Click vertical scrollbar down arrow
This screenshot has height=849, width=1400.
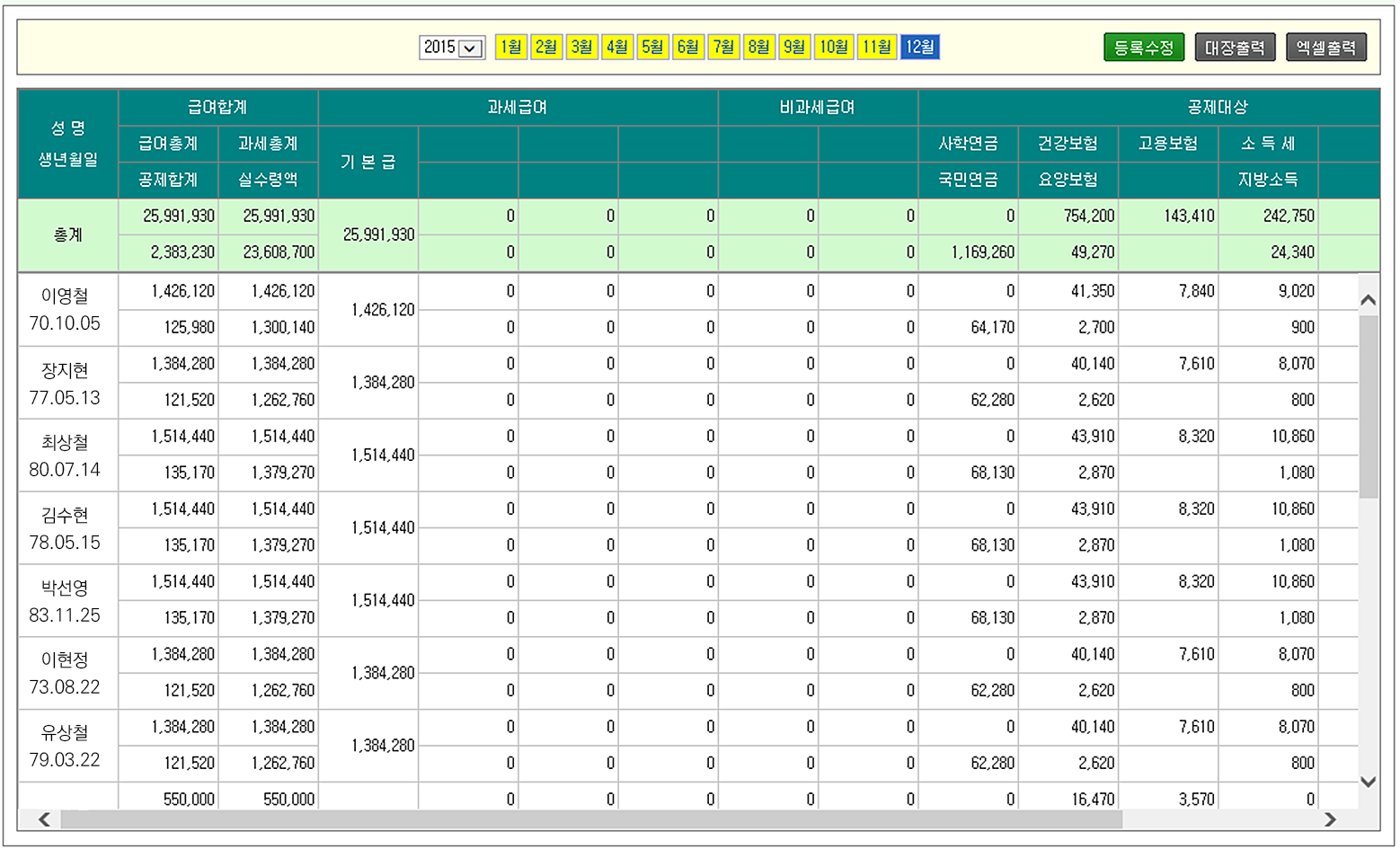pyautogui.click(x=1368, y=782)
